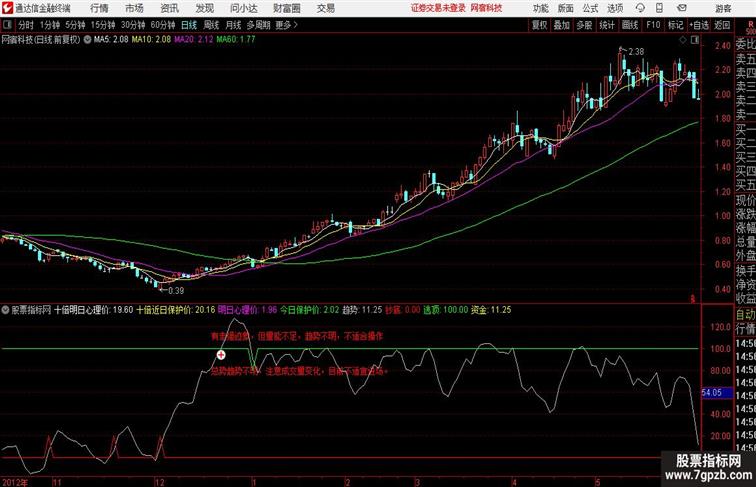Click the MA5: 2.08 indicator label

pyautogui.click(x=111, y=40)
